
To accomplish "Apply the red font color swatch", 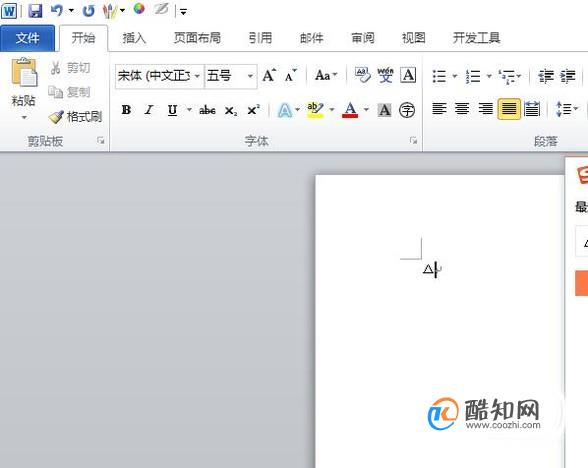I will (x=350, y=110).
